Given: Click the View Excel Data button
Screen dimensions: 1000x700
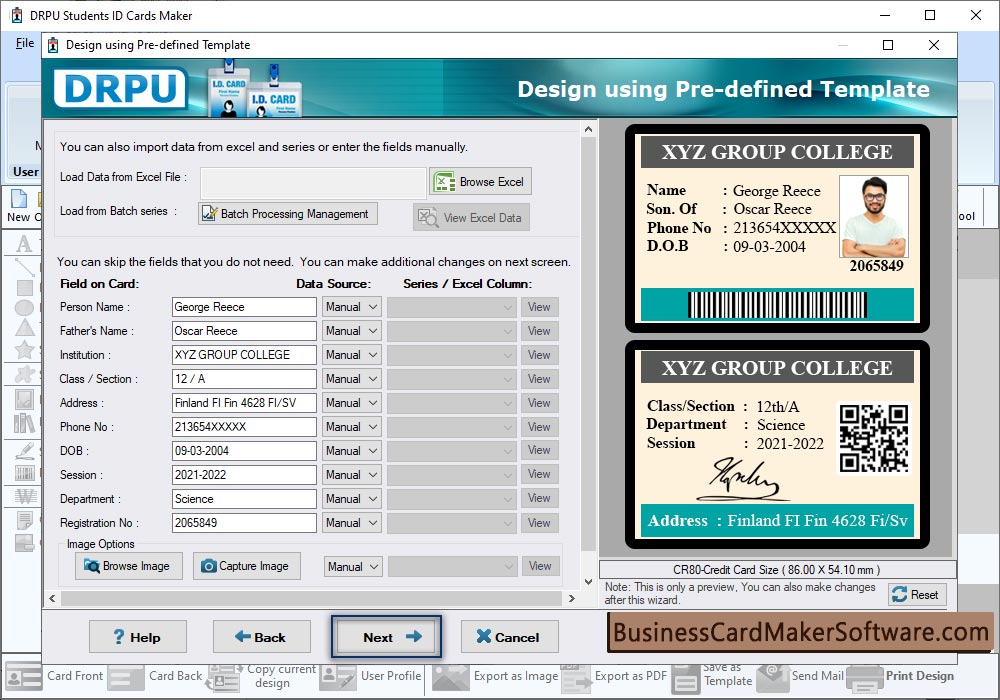Looking at the screenshot, I should click(x=471, y=217).
